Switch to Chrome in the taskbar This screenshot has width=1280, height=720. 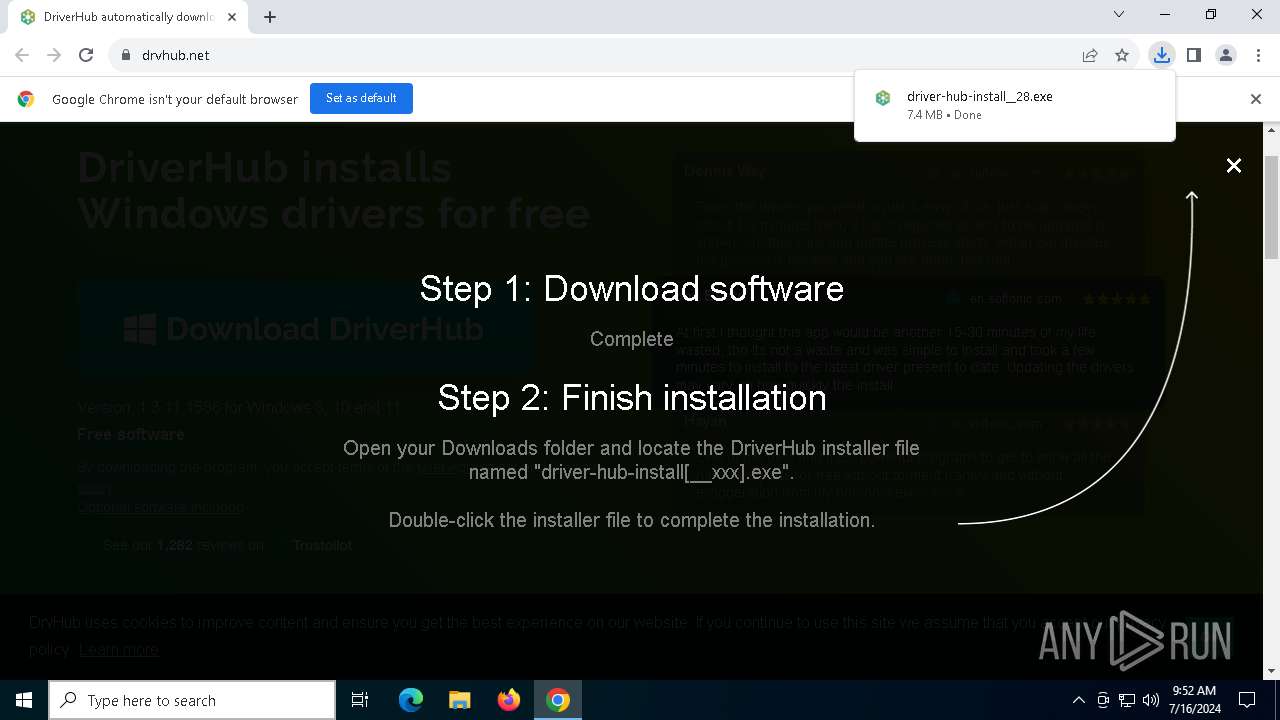click(558, 700)
